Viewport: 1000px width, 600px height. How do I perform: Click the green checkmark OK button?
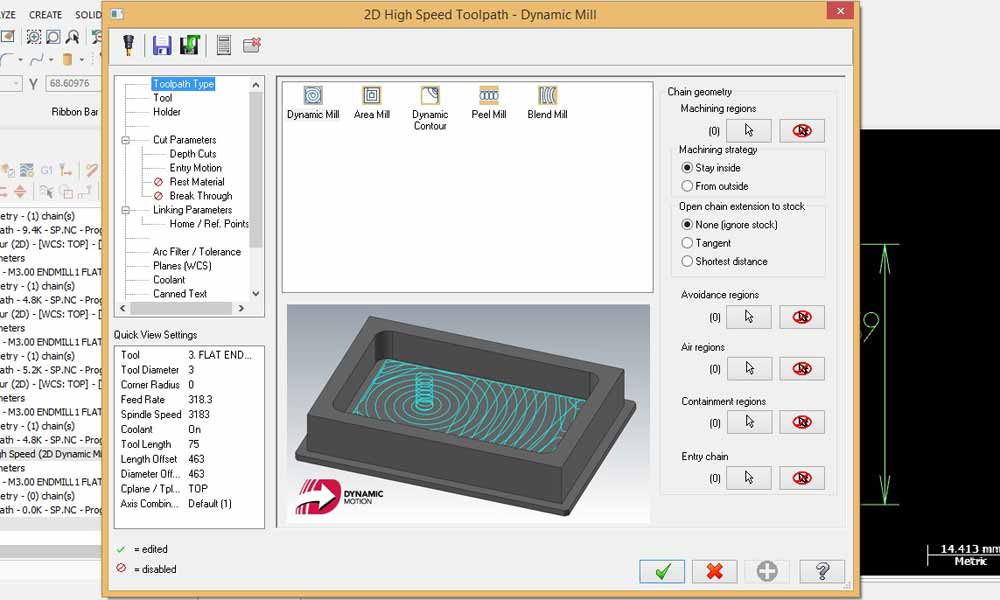(662, 571)
